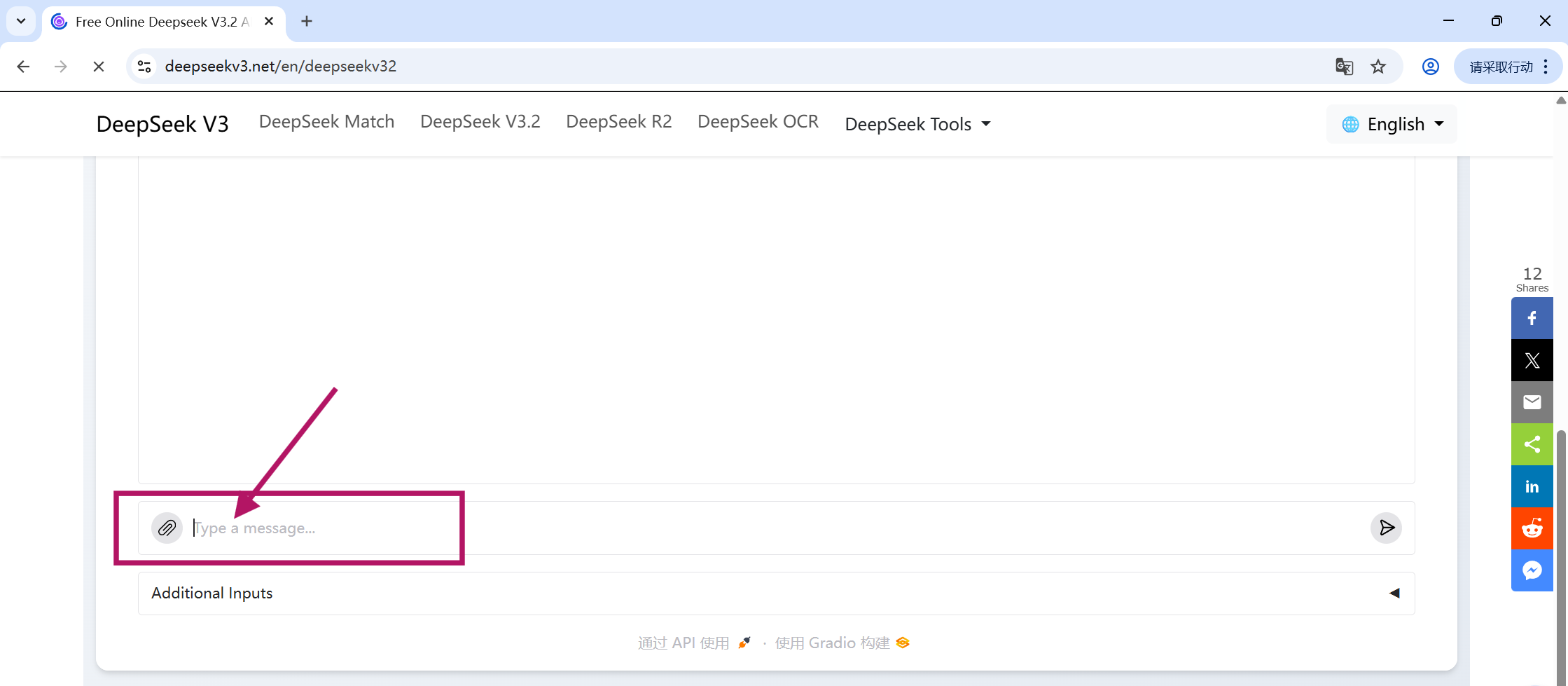
Task: Open site information icon in address bar
Action: tap(144, 67)
